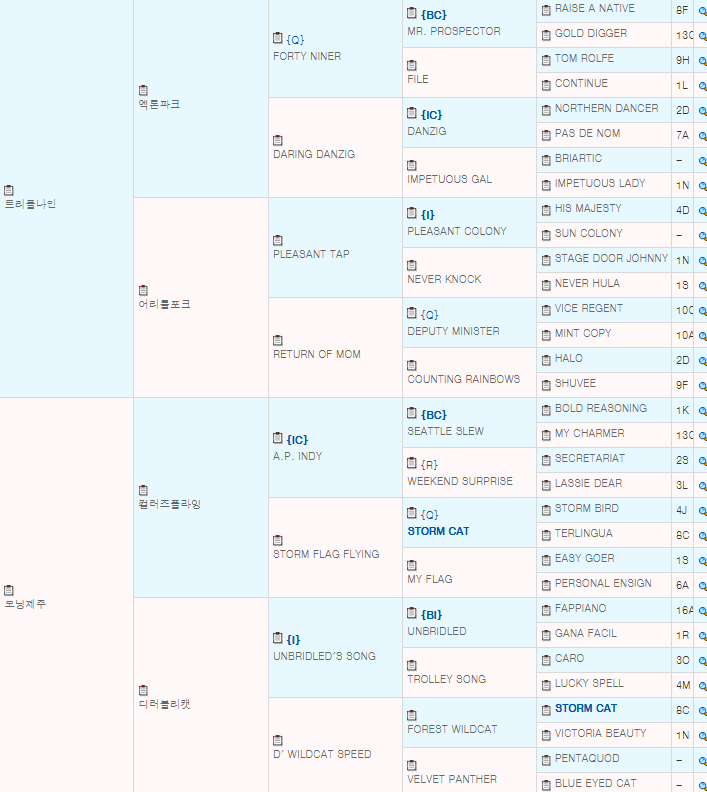Viewport: 707px width, 792px height.
Task: Click clipboard icon above 모닝제주
Action: 9,590
